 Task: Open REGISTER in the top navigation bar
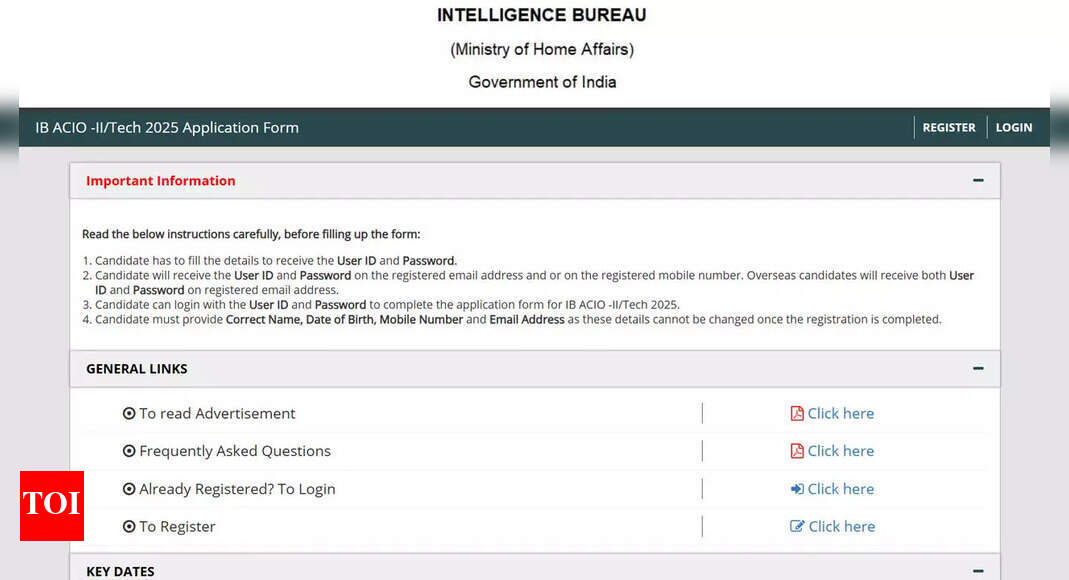(x=948, y=128)
